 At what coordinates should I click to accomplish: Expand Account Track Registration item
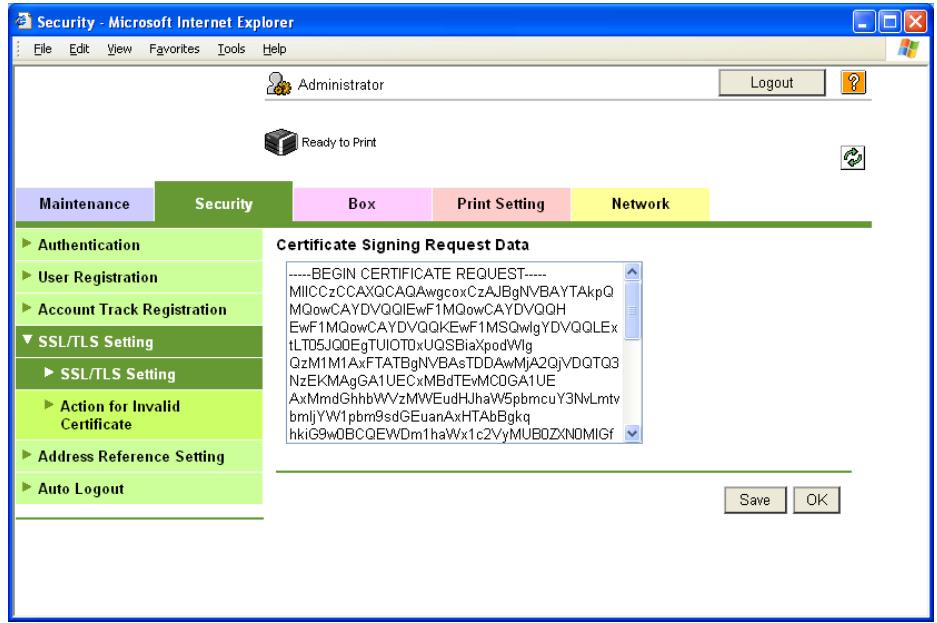(139, 309)
